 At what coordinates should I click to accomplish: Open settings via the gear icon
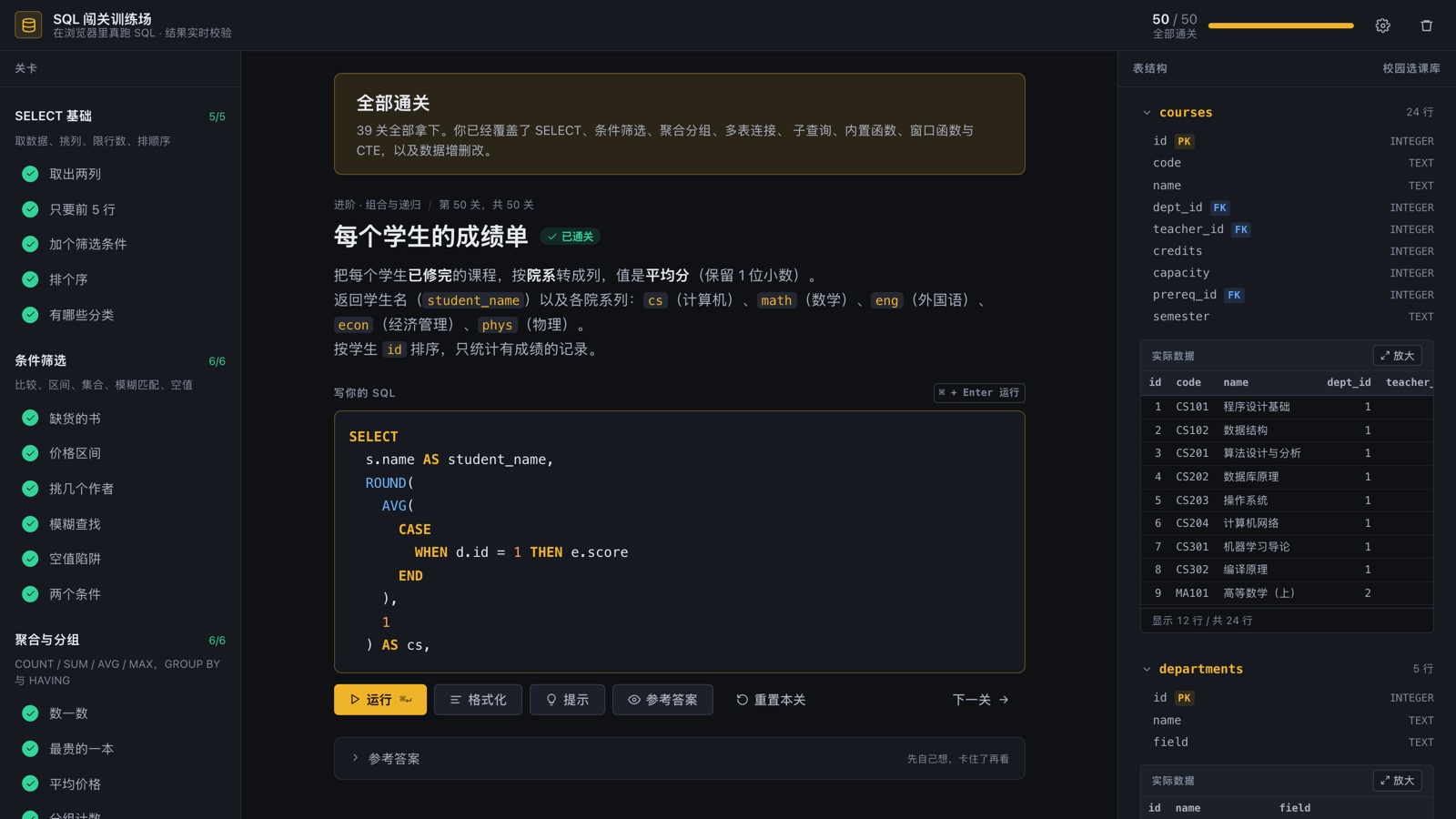[1382, 25]
